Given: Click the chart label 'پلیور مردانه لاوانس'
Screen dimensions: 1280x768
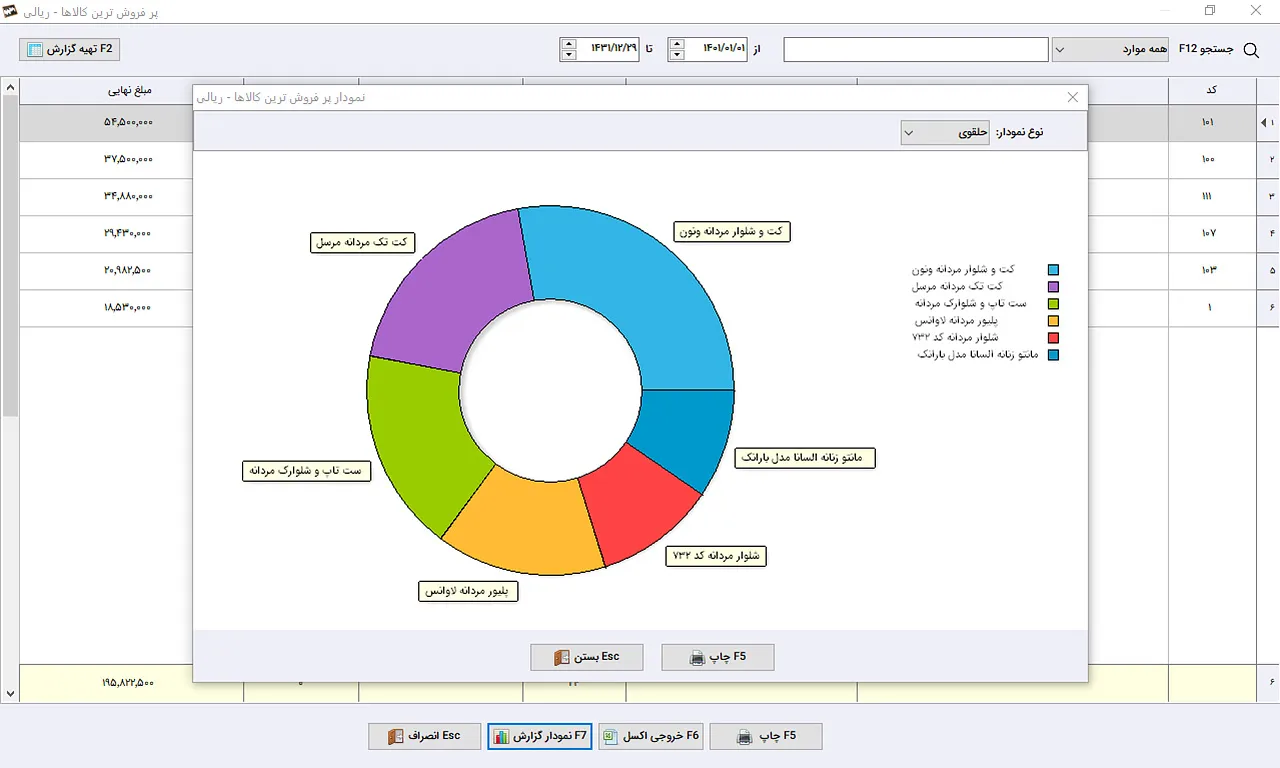Looking at the screenshot, I should click(x=468, y=591).
